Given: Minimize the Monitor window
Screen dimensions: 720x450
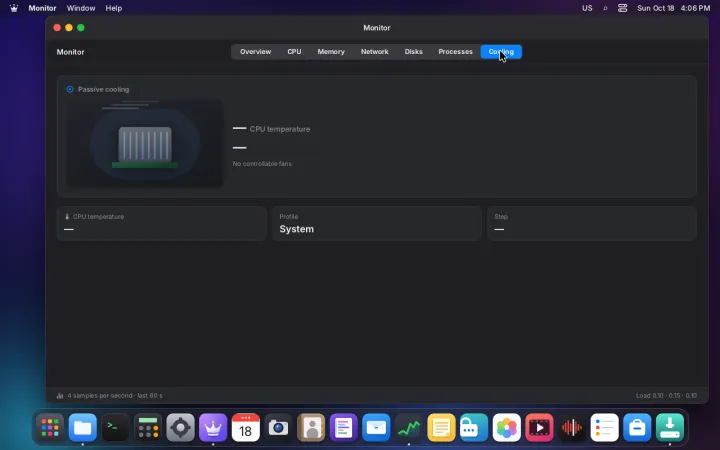Looking at the screenshot, I should click(69, 28).
